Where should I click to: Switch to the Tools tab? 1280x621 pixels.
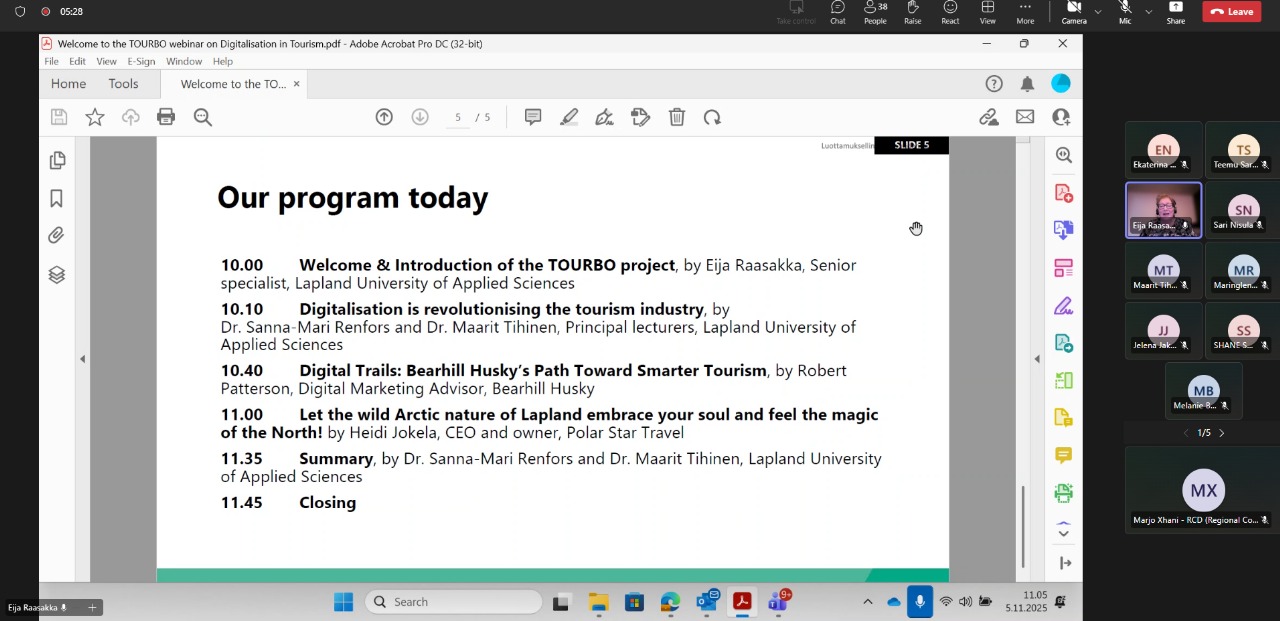pos(123,84)
